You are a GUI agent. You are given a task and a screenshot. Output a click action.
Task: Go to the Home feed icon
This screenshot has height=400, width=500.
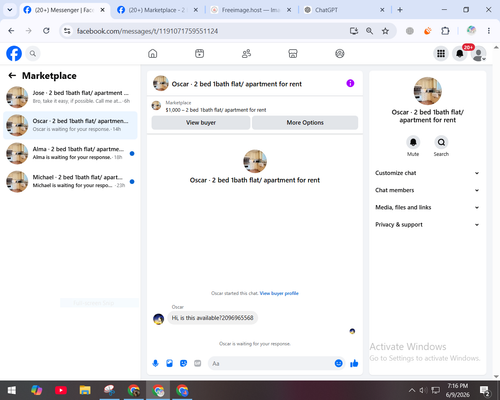tap(153, 53)
